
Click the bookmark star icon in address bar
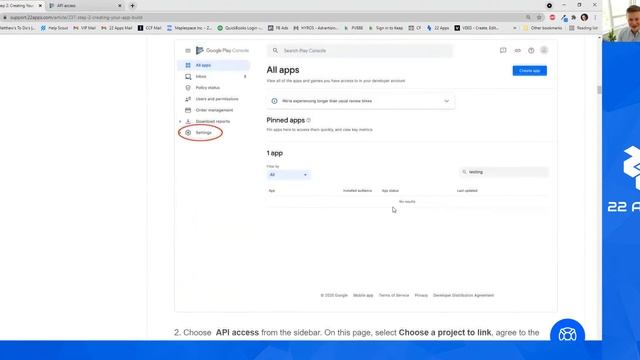point(539,18)
